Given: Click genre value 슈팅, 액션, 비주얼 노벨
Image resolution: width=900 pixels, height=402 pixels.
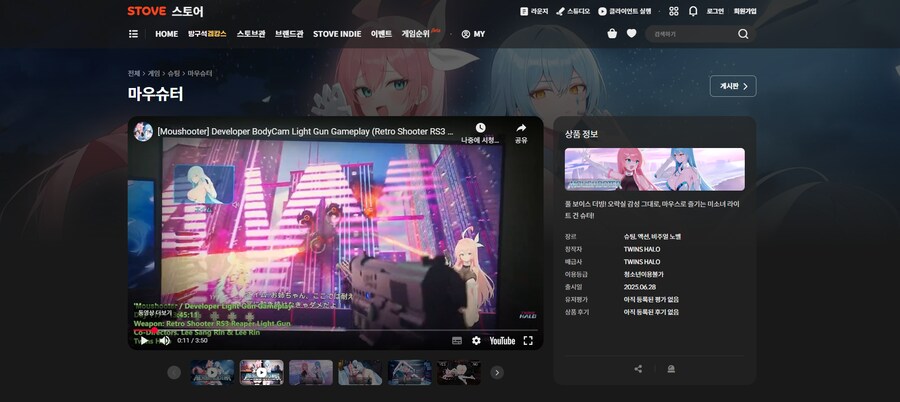Looking at the screenshot, I should tap(652, 237).
